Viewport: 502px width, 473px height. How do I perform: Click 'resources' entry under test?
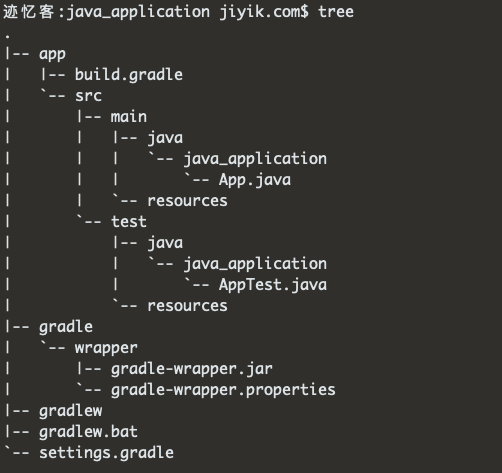(187, 306)
